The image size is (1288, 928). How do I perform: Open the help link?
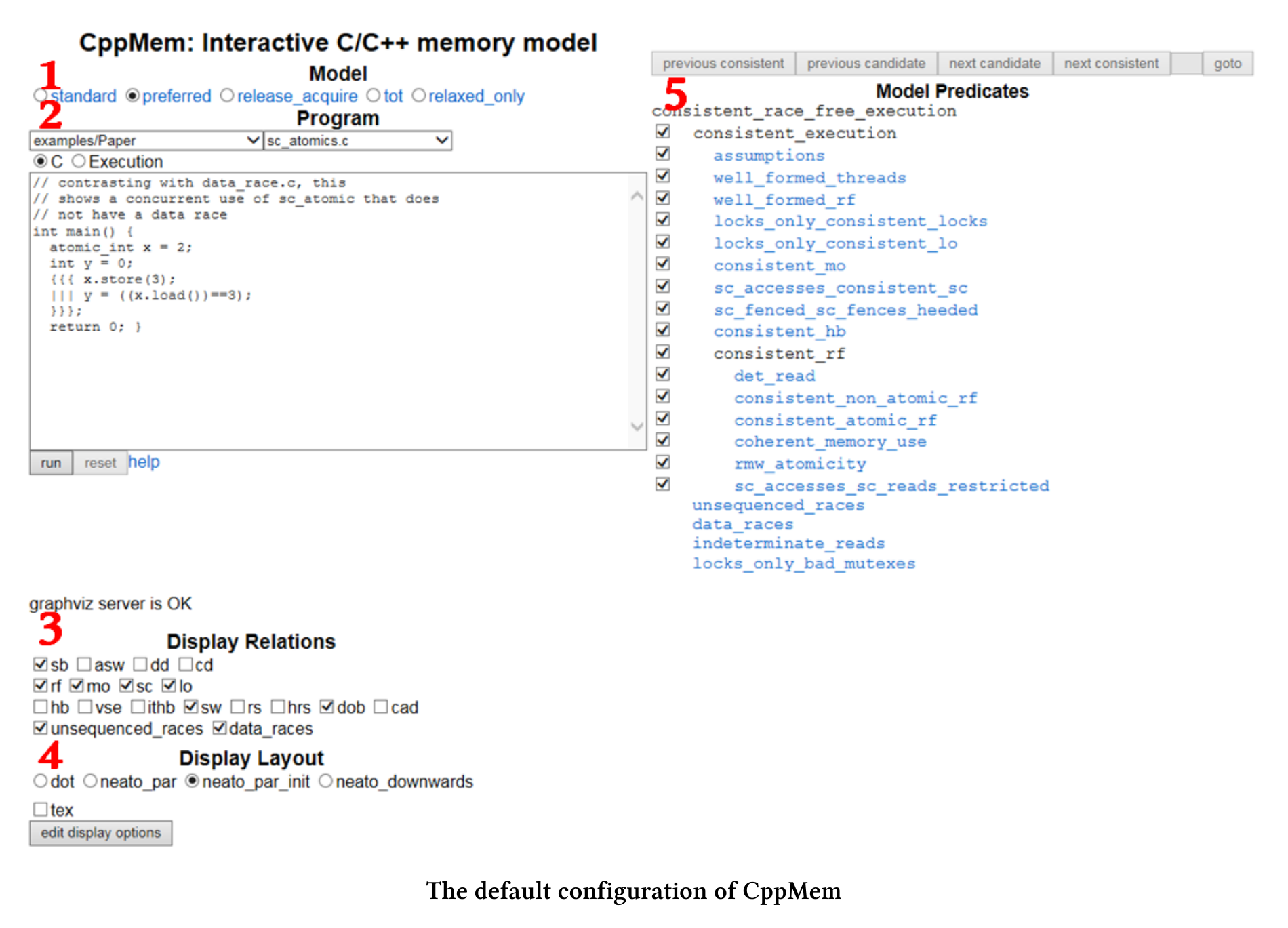pos(144,462)
